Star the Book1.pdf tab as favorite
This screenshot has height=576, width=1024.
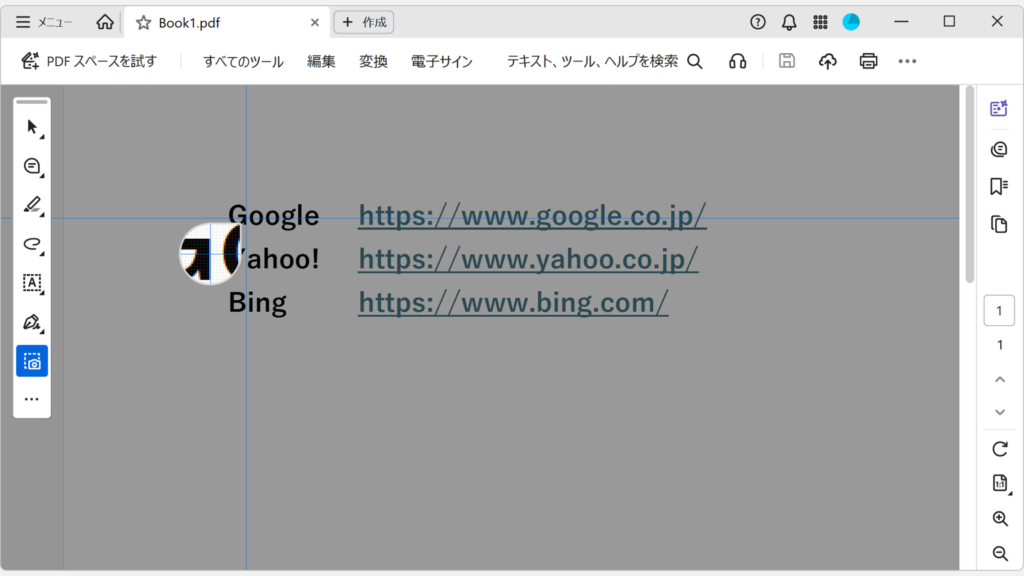click(x=143, y=23)
